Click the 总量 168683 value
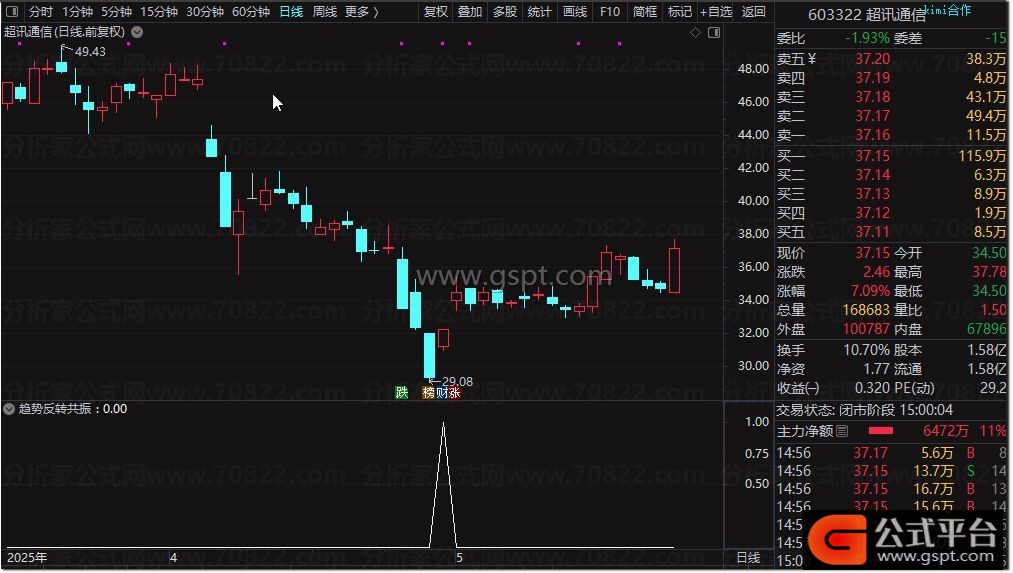This screenshot has height=573, width=1013. tap(866, 310)
